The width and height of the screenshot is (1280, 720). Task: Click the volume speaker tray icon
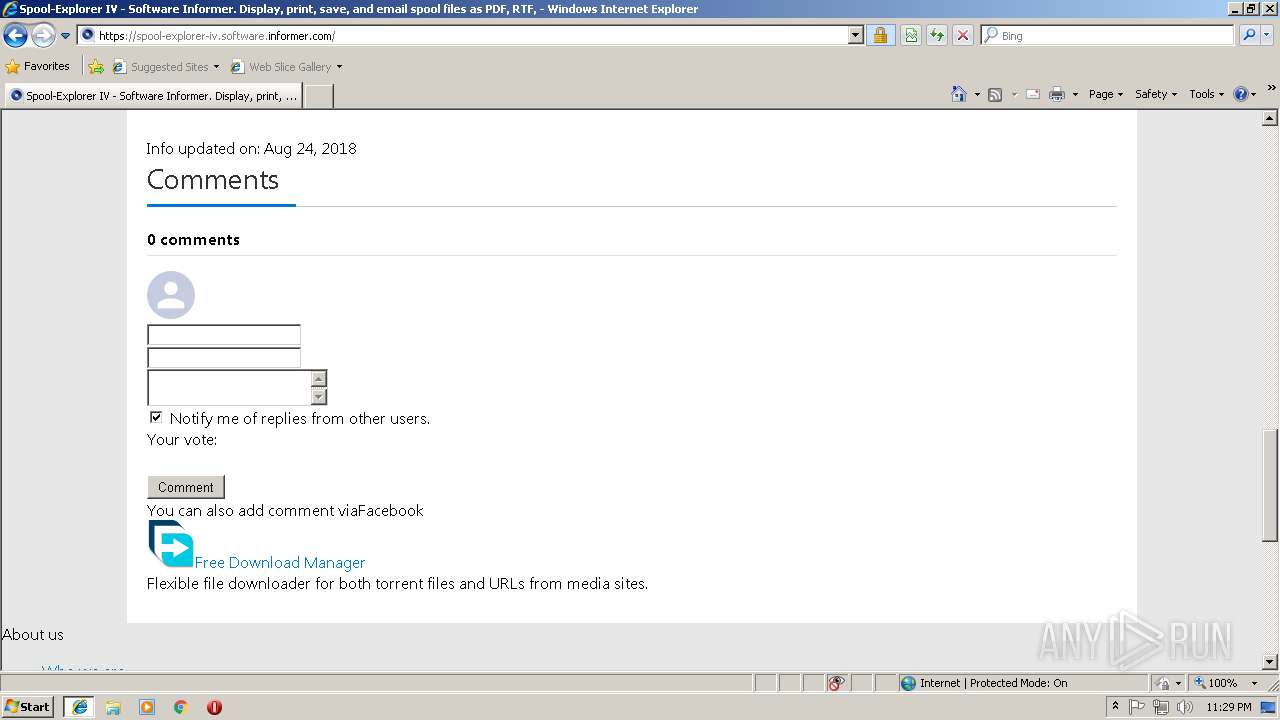coord(1184,707)
